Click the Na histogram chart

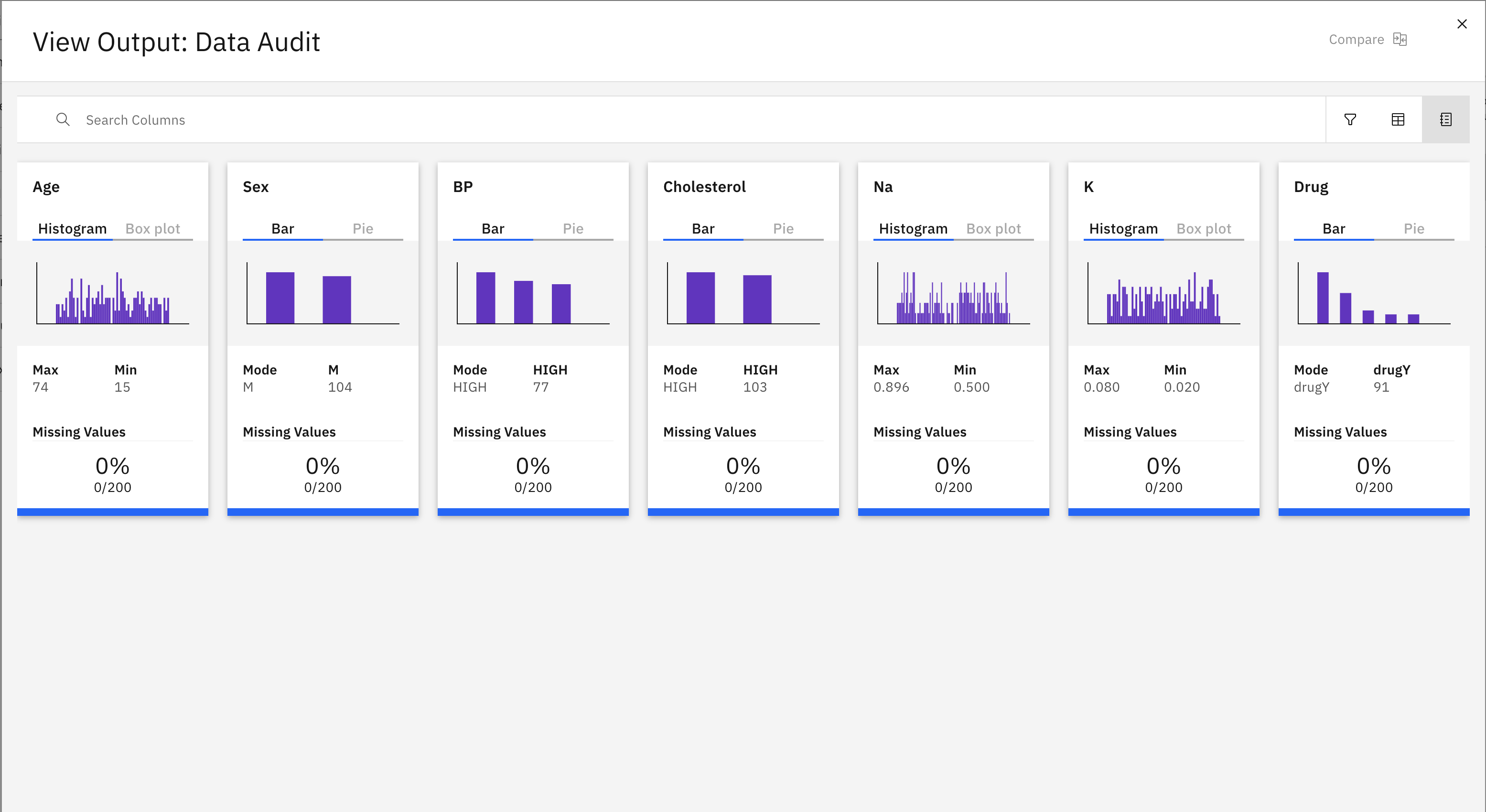954,293
